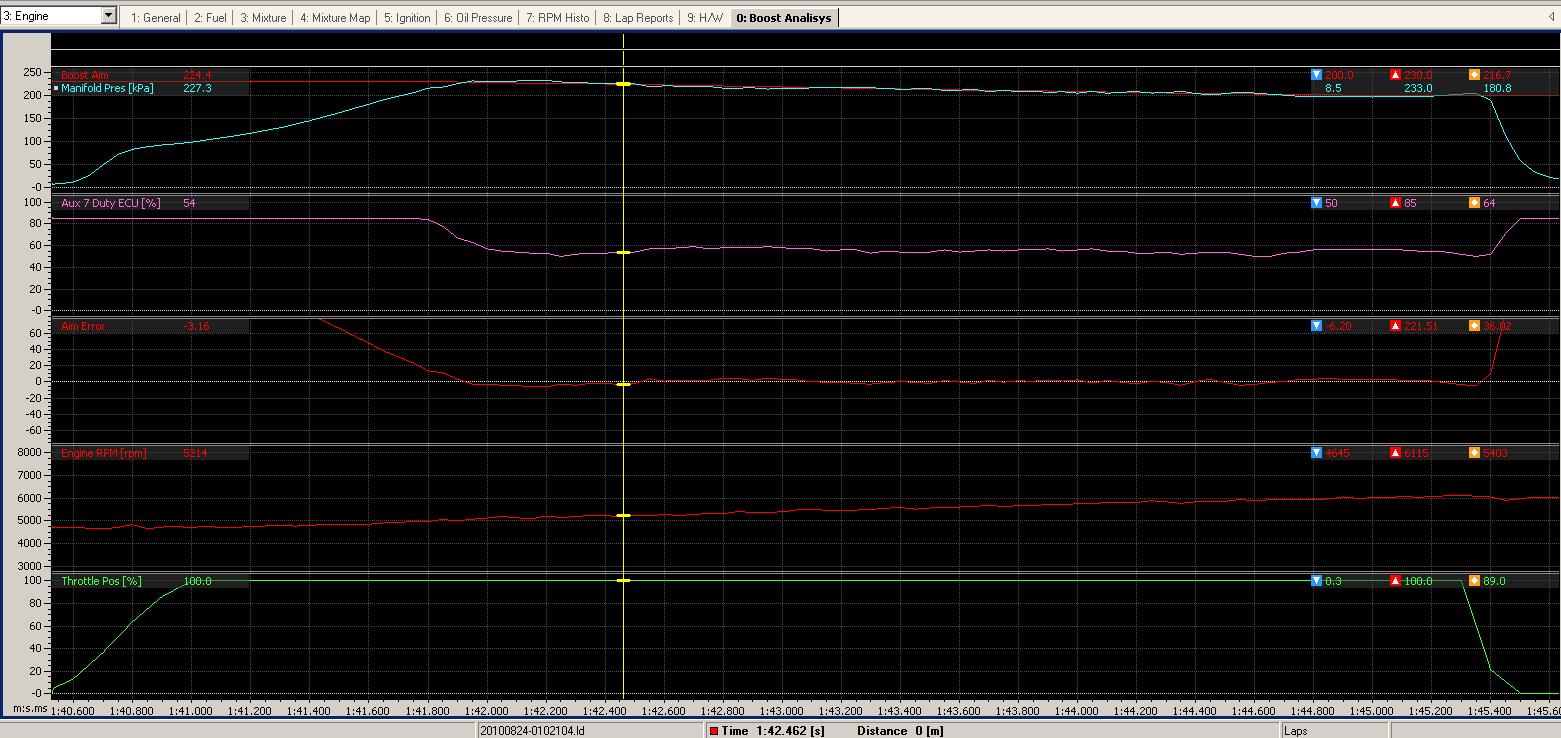Select the '6: Oil Pressure' tab
The width and height of the screenshot is (1561, 738).
(x=477, y=18)
